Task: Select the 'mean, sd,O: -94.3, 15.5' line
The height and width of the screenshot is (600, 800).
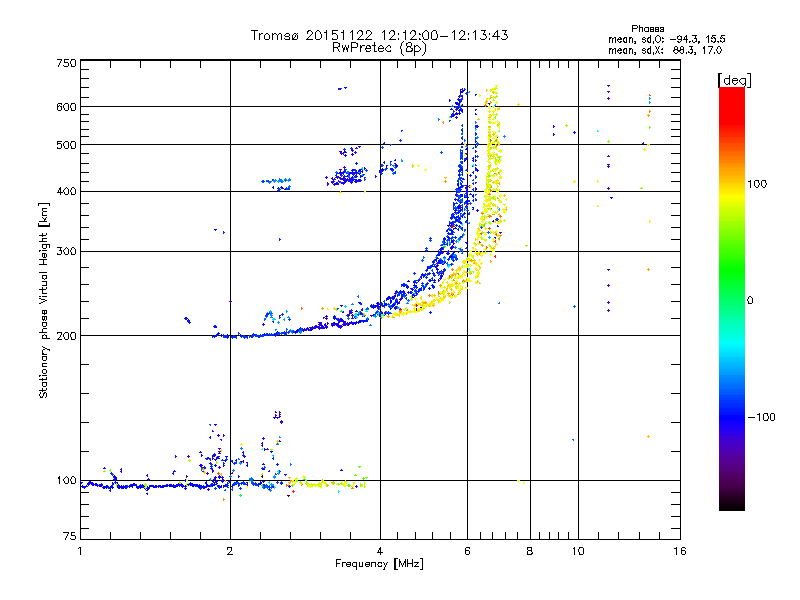Action: (x=666, y=39)
